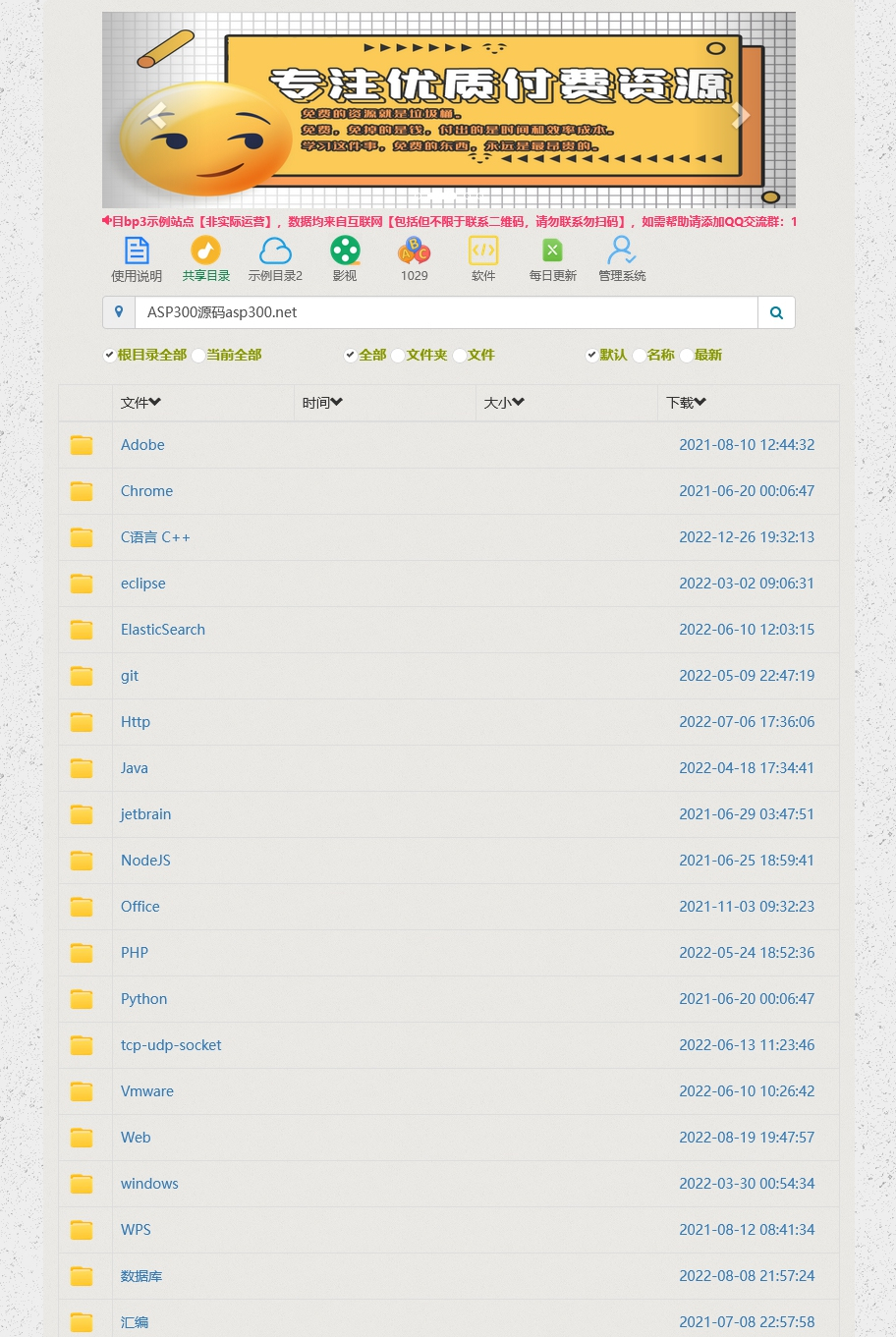Click the 每日更新 spreadsheet icon
The image size is (896, 1337).
pyautogui.click(x=552, y=251)
